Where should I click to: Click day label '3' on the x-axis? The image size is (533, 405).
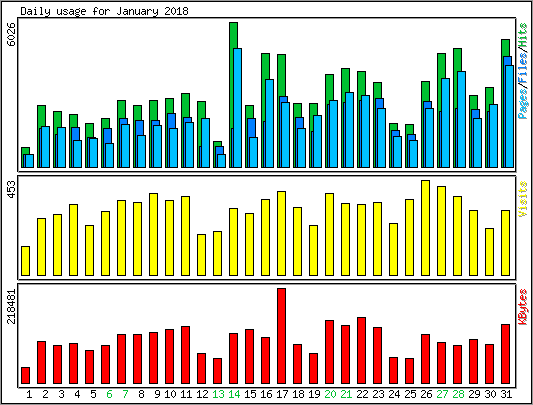coord(61,394)
